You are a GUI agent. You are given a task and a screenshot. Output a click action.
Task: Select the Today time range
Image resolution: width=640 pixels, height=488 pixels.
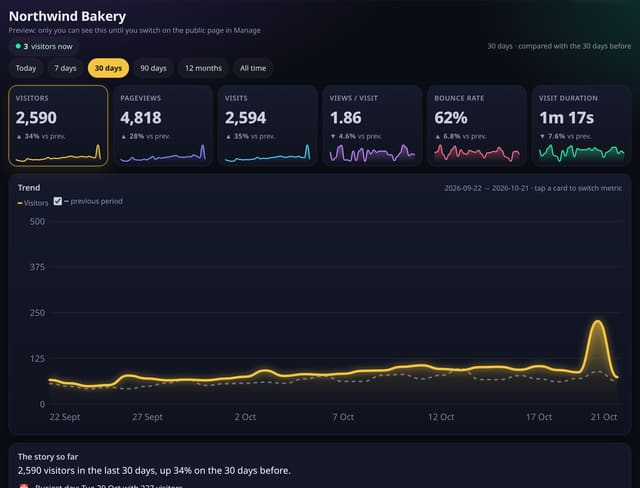pos(26,68)
